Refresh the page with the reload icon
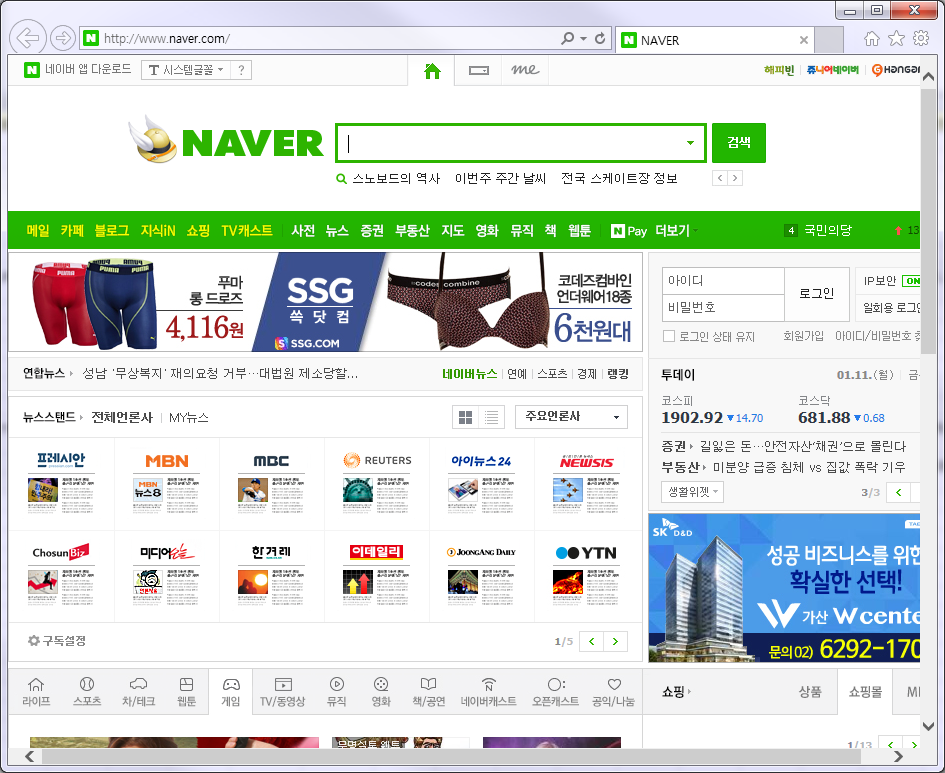This screenshot has width=945, height=773. 600,39
